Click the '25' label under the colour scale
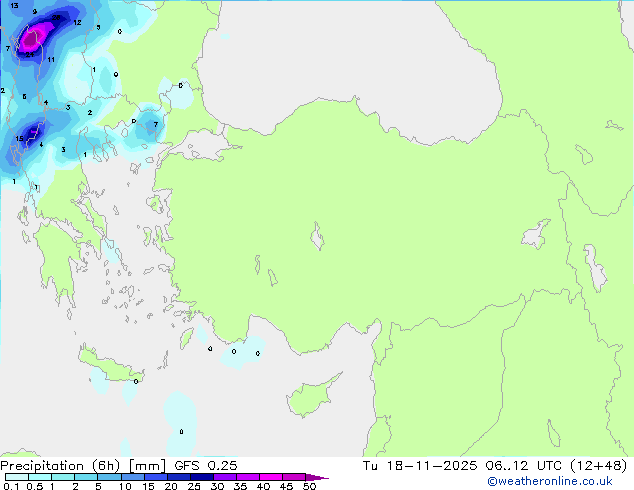 tap(194, 486)
